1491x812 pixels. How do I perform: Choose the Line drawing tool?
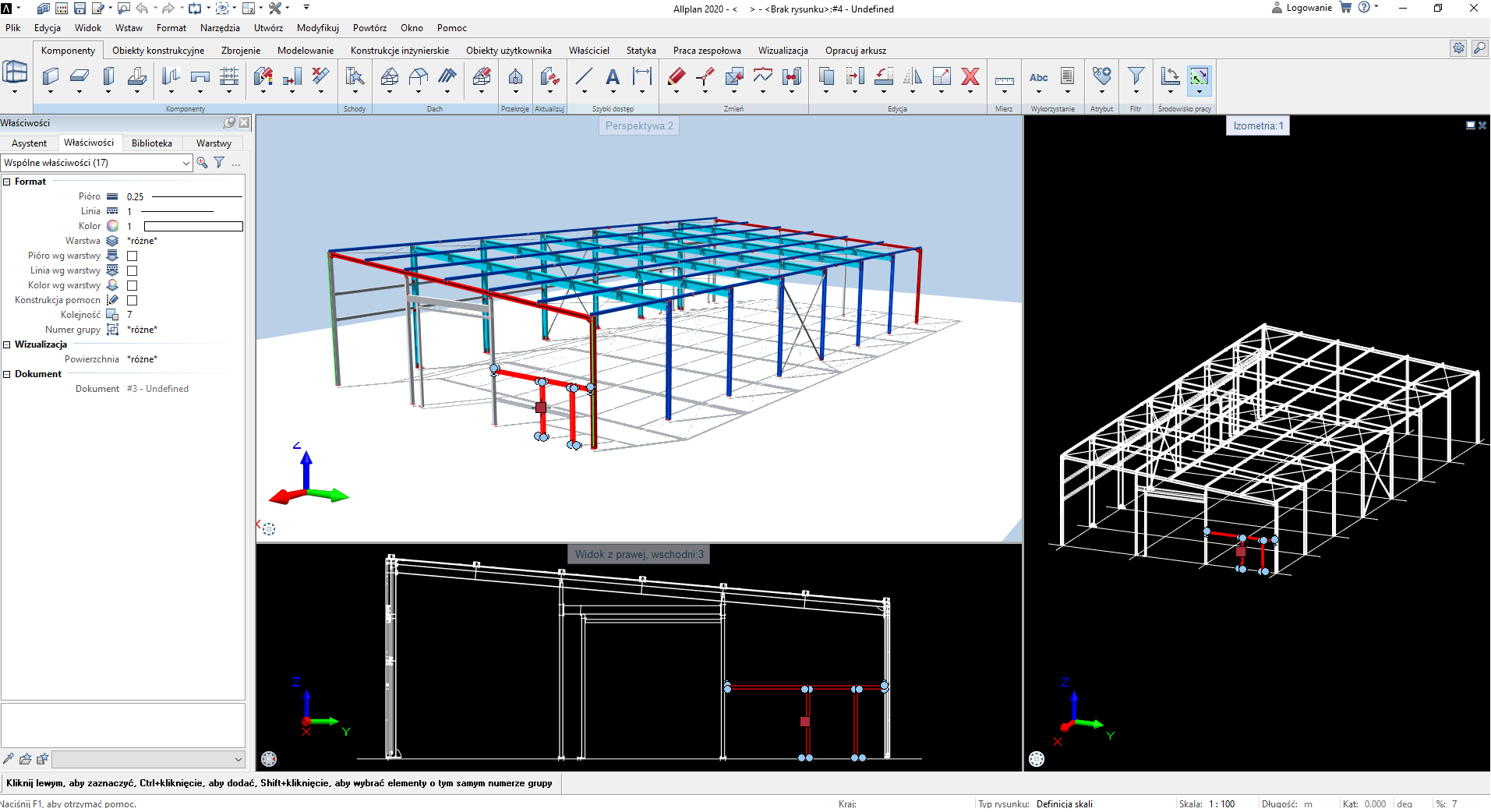tap(584, 76)
